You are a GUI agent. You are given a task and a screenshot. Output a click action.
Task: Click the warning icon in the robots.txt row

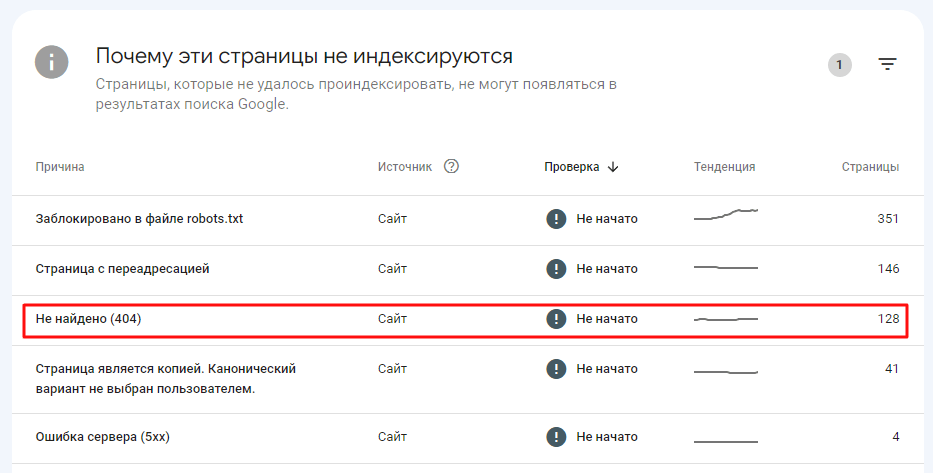[556, 219]
